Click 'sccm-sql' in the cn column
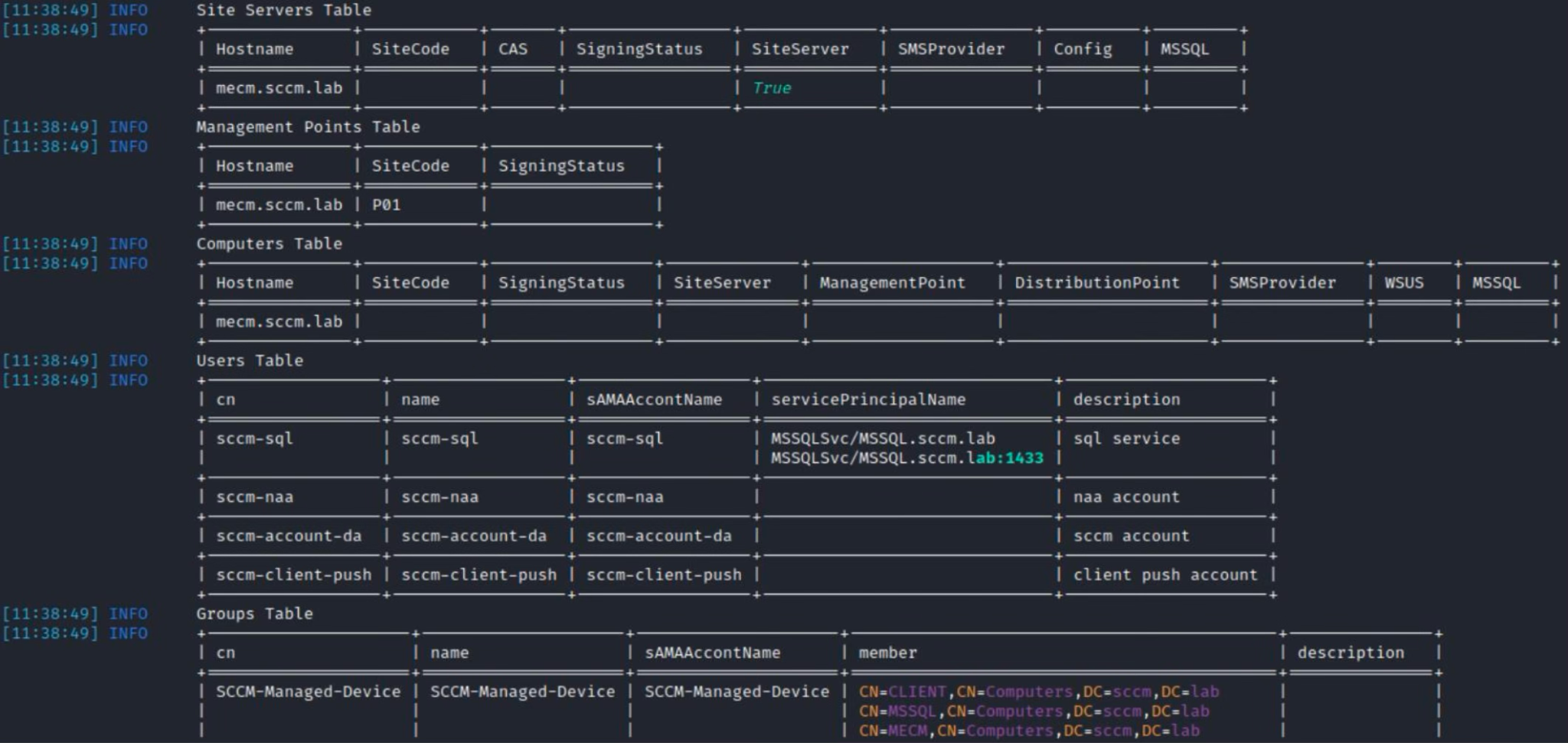 click(254, 439)
